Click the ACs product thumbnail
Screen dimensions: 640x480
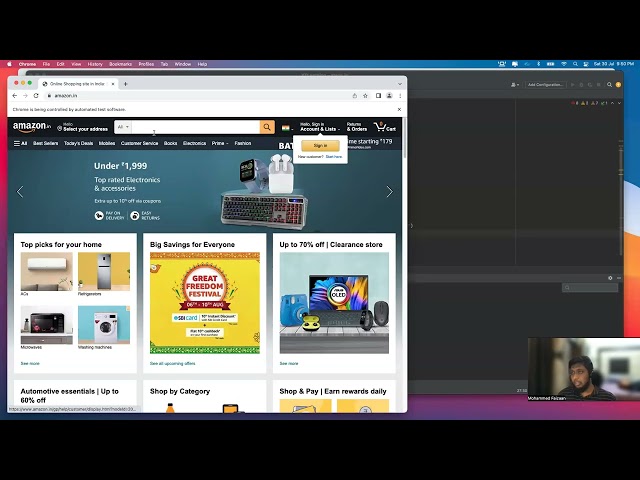pos(47,271)
